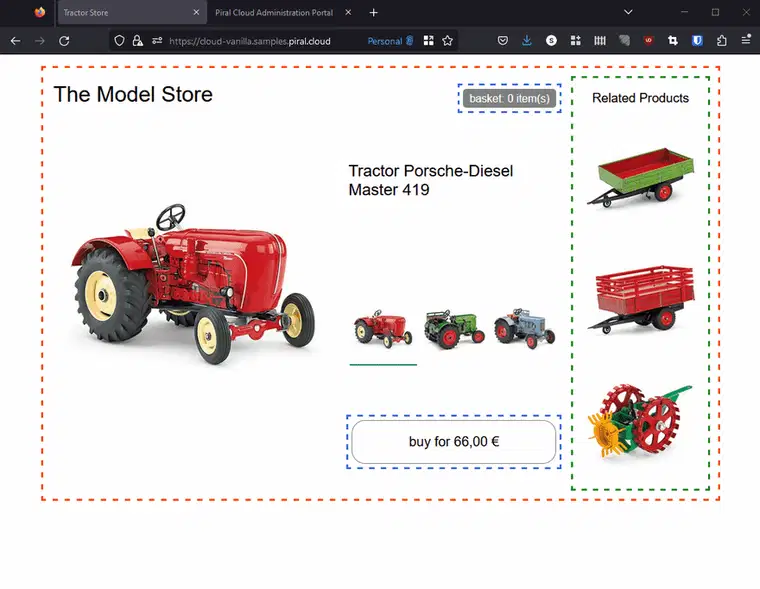
Task: Close the Piral Cloud Administration Portal tab
Action: pyautogui.click(x=348, y=12)
